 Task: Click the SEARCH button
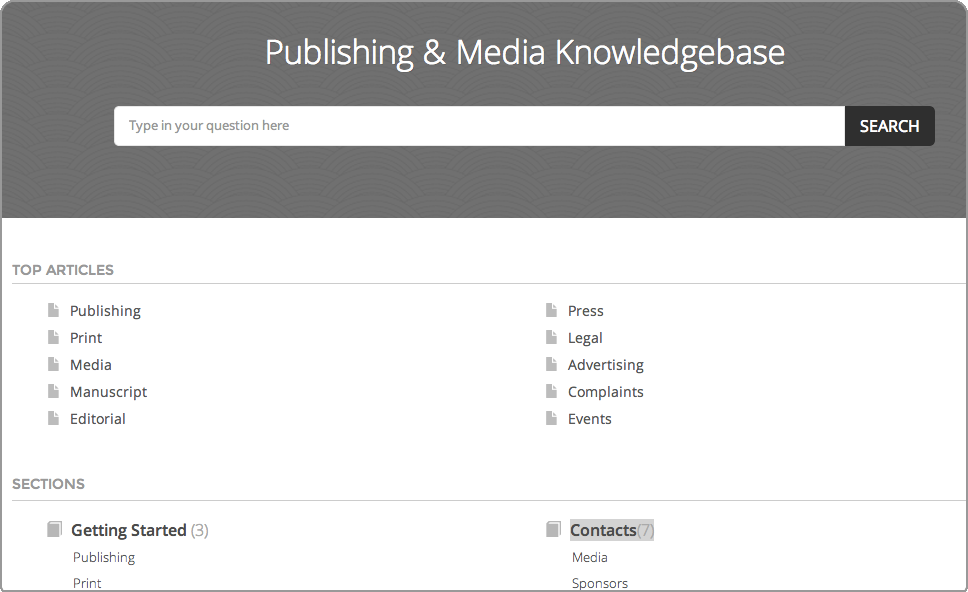tap(890, 126)
